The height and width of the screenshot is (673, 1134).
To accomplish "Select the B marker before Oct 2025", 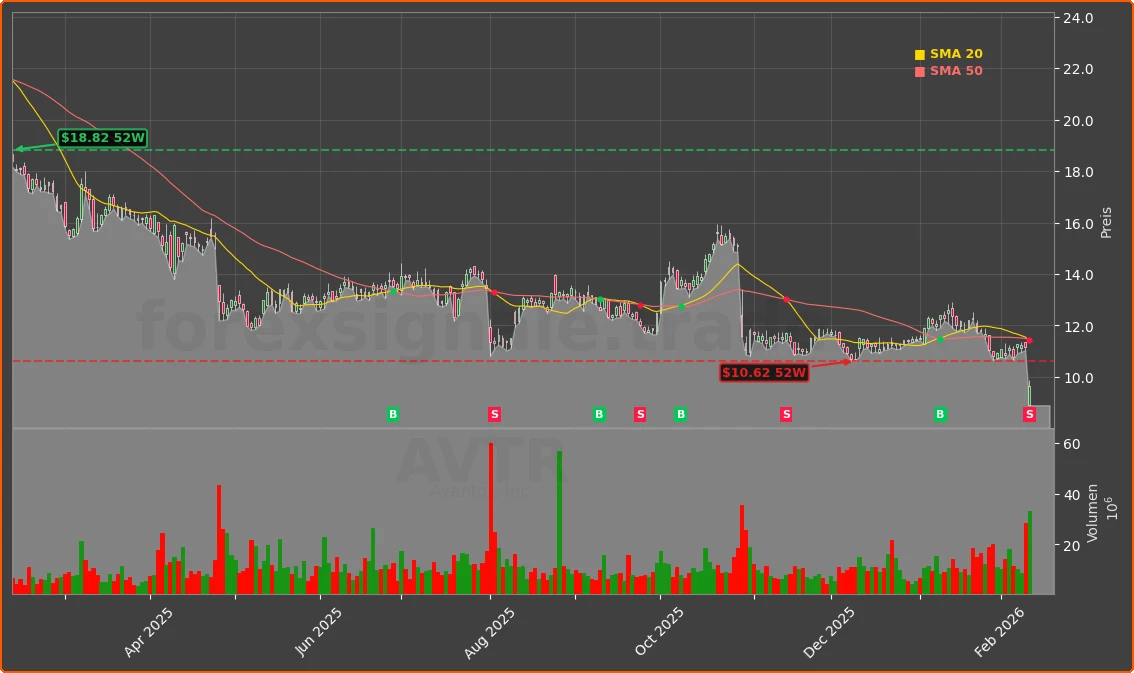I will click(598, 414).
